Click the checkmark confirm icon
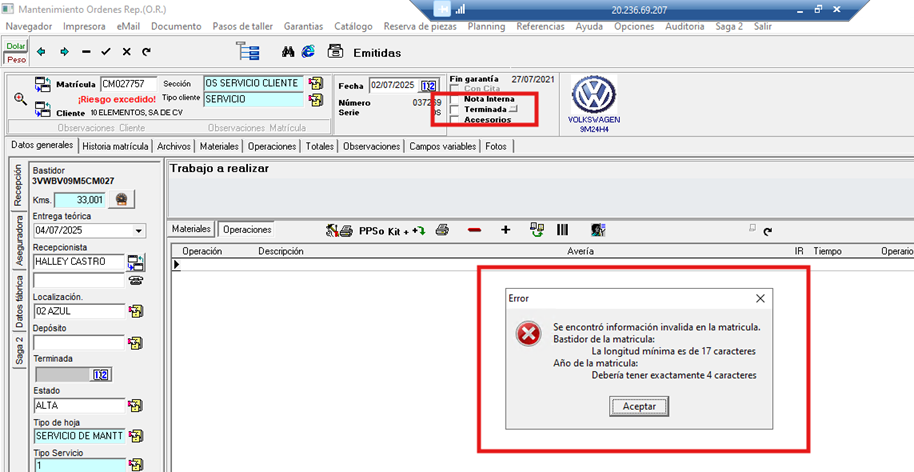The height and width of the screenshot is (472, 914). click(x=105, y=51)
